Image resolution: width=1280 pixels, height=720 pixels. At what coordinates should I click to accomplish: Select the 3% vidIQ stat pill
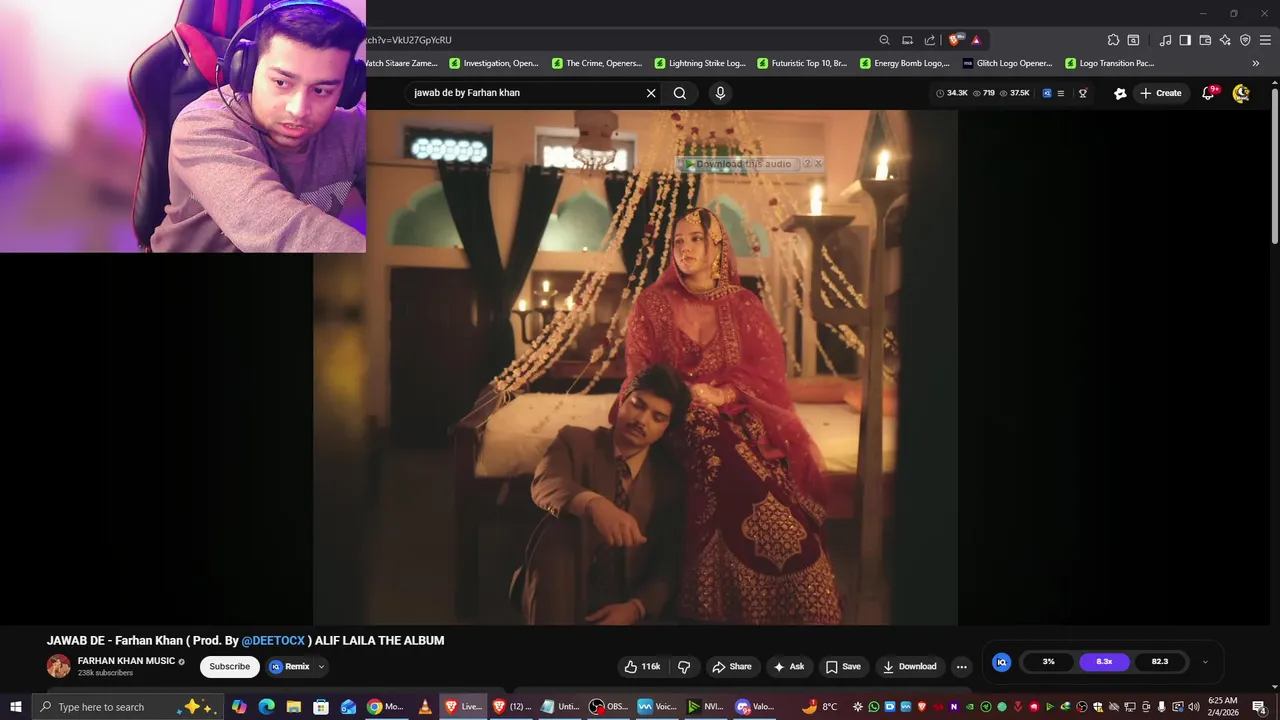1048,661
